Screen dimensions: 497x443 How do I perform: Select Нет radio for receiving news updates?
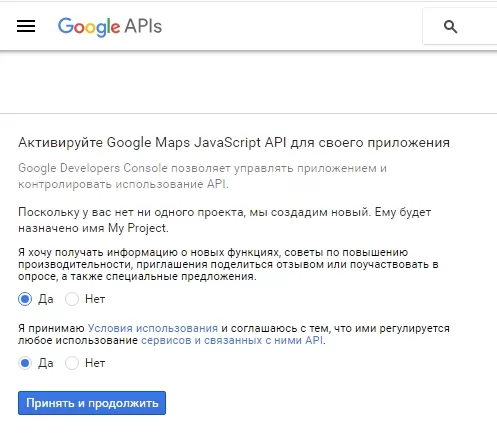[x=72, y=299]
